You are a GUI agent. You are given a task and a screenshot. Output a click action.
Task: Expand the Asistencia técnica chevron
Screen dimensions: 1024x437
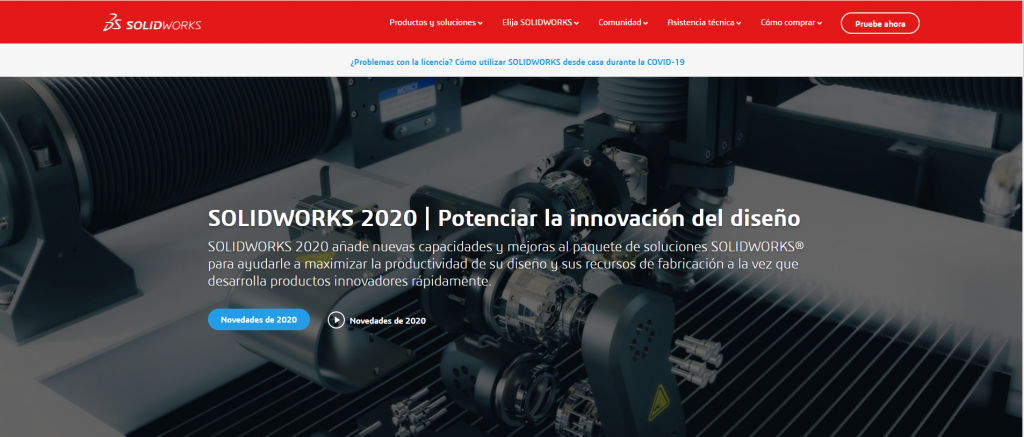tap(739, 24)
